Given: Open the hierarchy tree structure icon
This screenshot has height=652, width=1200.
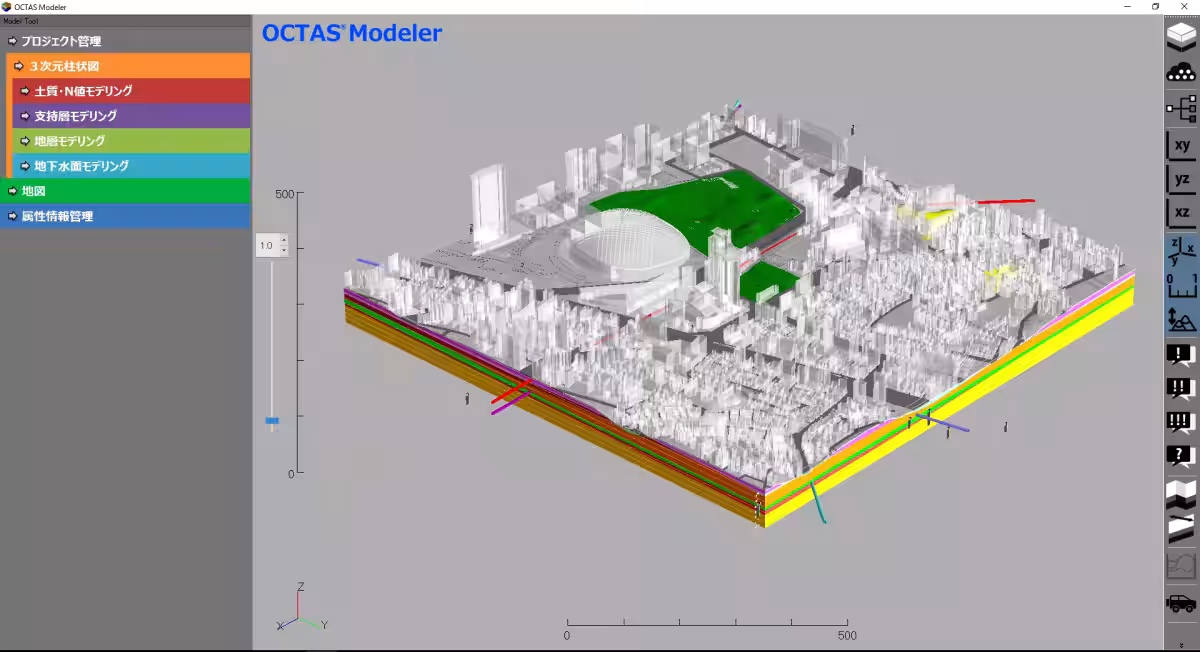Looking at the screenshot, I should point(1181,108).
